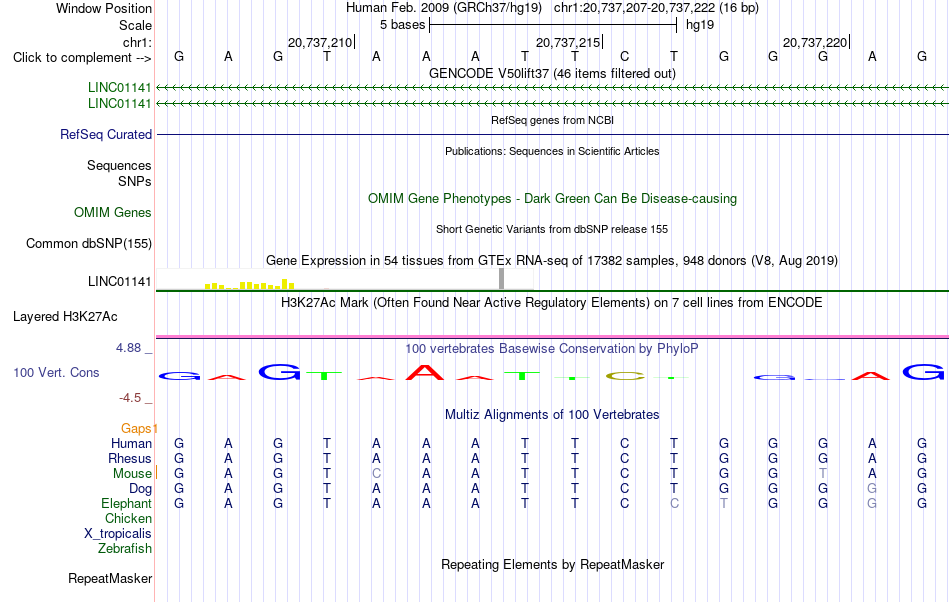Select the 'Chicken' species row label
Viewport: 950px width, 602px height.
128,518
